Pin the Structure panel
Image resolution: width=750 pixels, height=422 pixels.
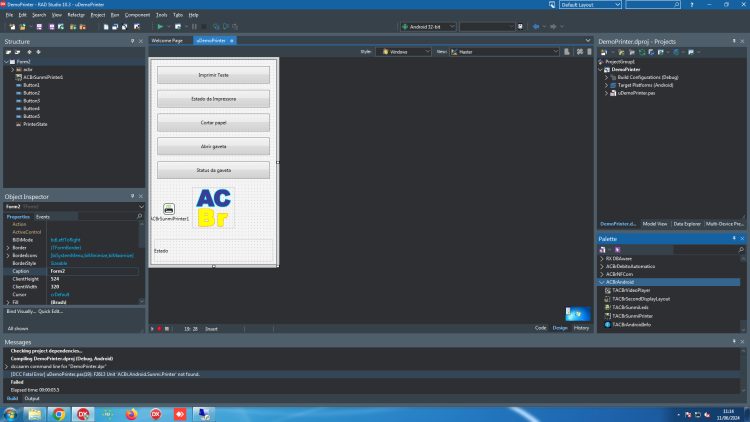click(x=132, y=42)
